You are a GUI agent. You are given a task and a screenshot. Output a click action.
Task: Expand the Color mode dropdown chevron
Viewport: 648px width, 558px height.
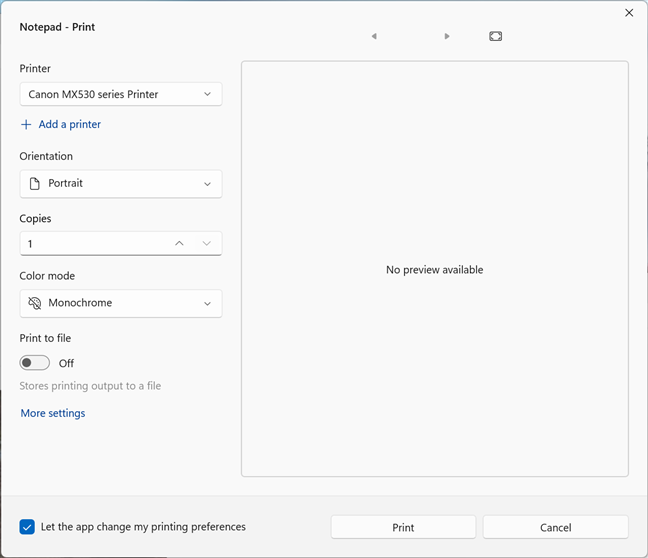(x=208, y=303)
